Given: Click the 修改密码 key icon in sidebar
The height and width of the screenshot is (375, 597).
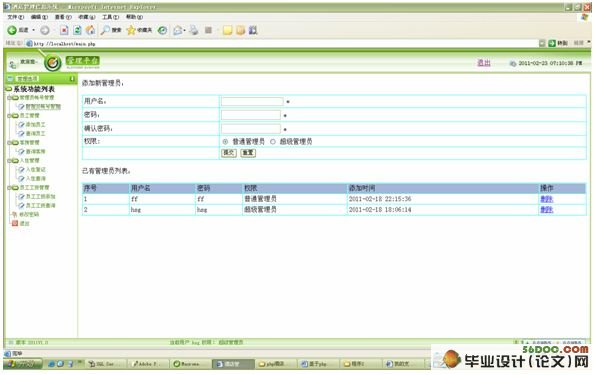Looking at the screenshot, I should 14,215.
